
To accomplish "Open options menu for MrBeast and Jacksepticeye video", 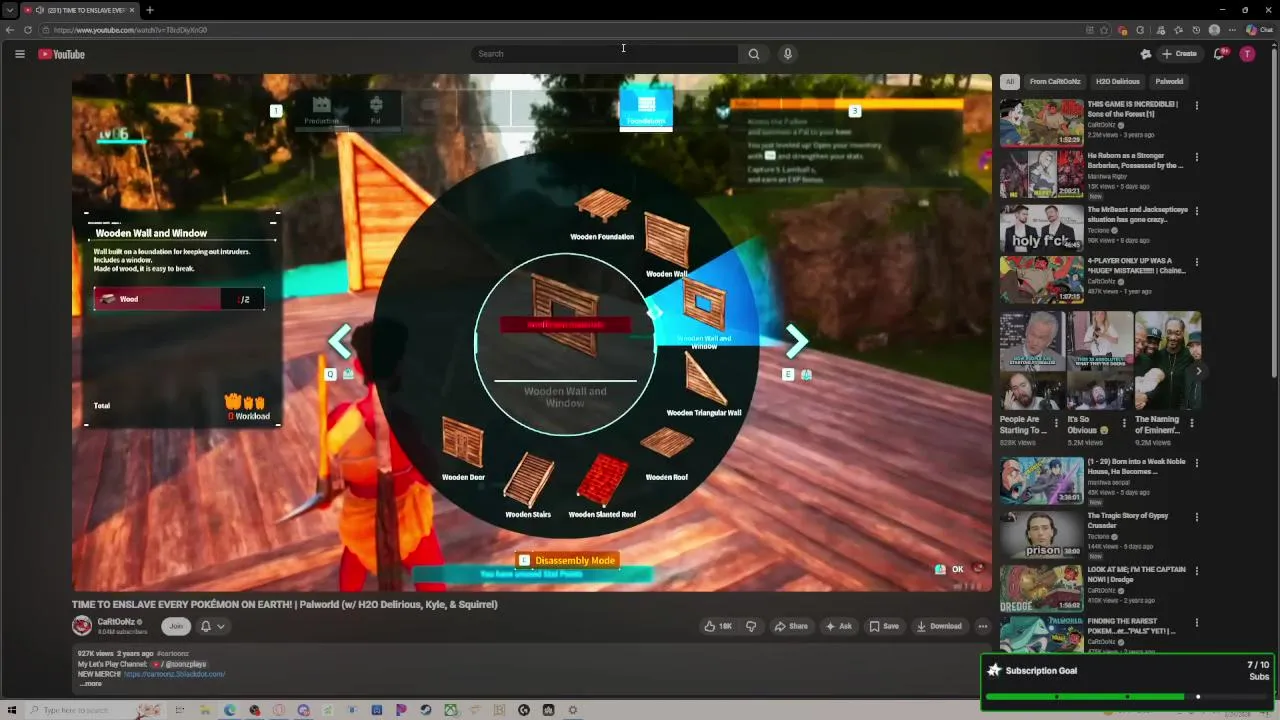I will pos(1196,211).
